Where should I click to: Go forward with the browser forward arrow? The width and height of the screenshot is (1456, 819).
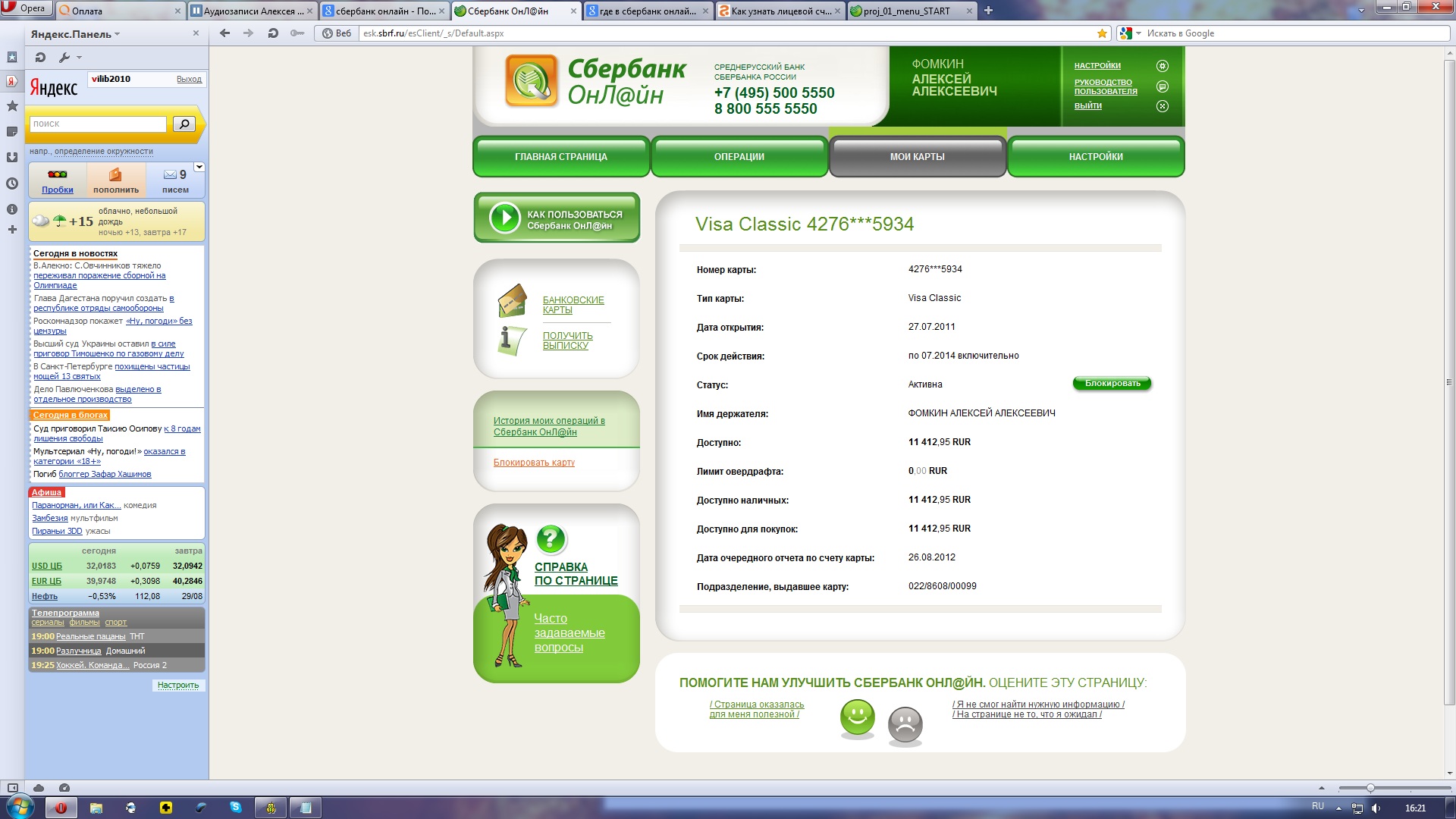pyautogui.click(x=248, y=33)
